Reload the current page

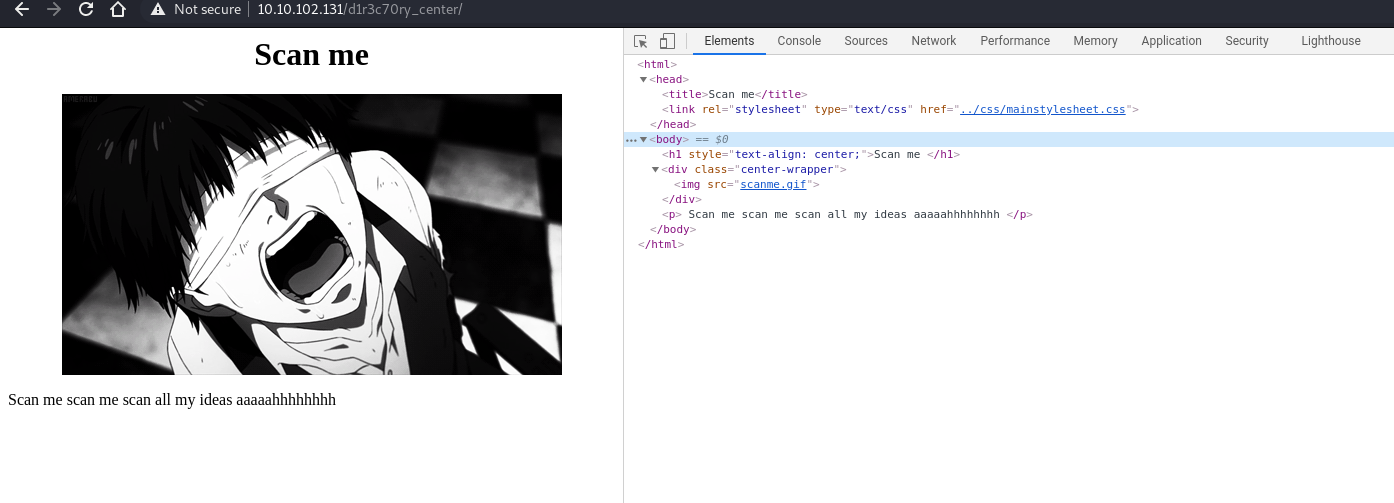tap(86, 10)
